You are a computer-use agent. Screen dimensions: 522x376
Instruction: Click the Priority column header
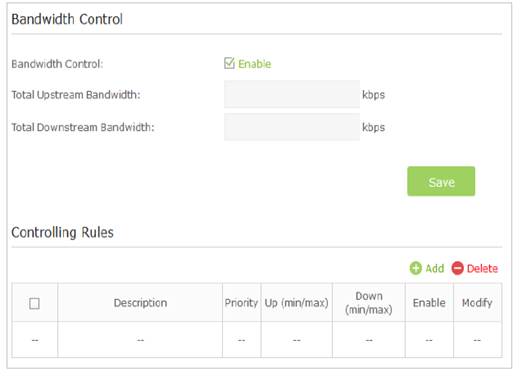(x=241, y=303)
